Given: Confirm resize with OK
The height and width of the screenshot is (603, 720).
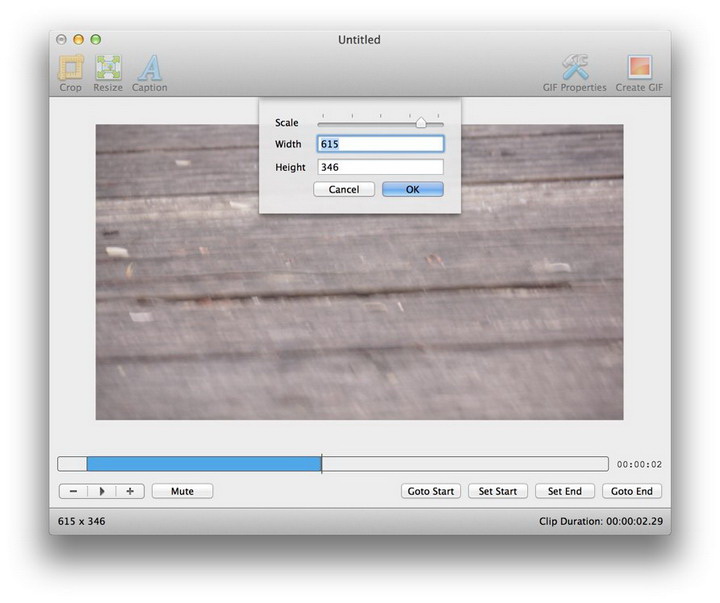Looking at the screenshot, I should click(412, 189).
